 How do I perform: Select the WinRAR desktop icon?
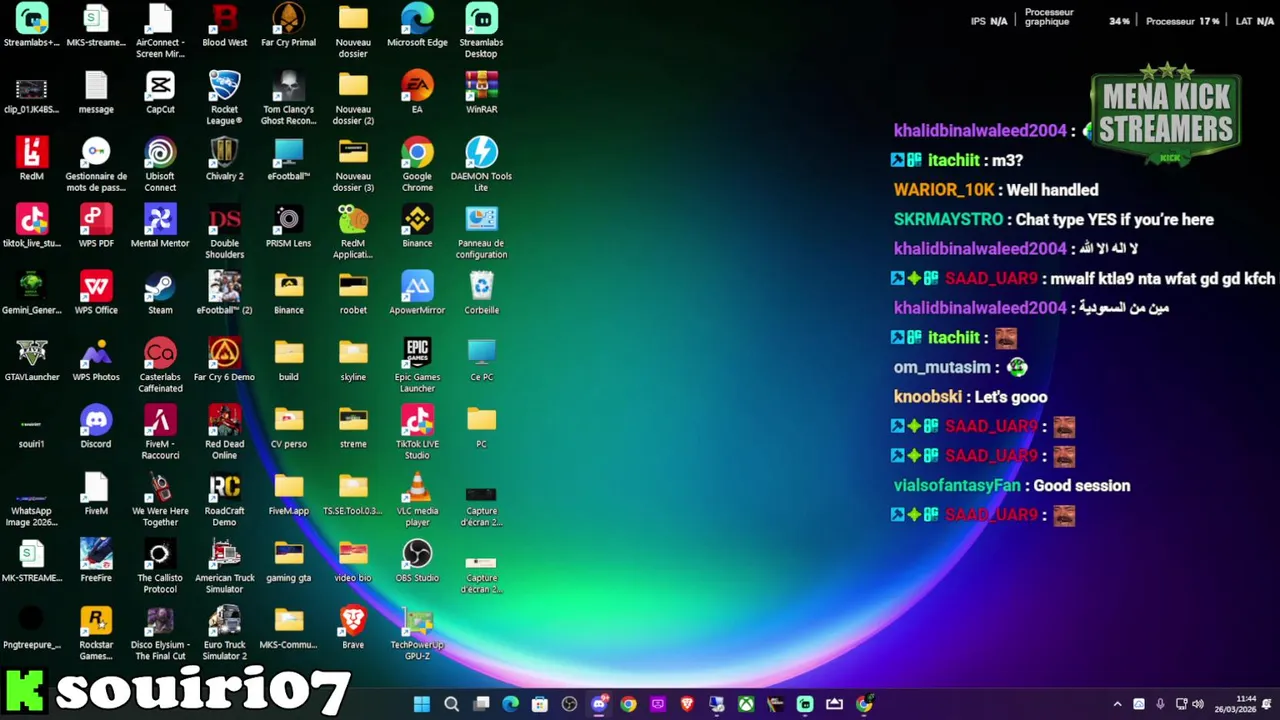481,92
